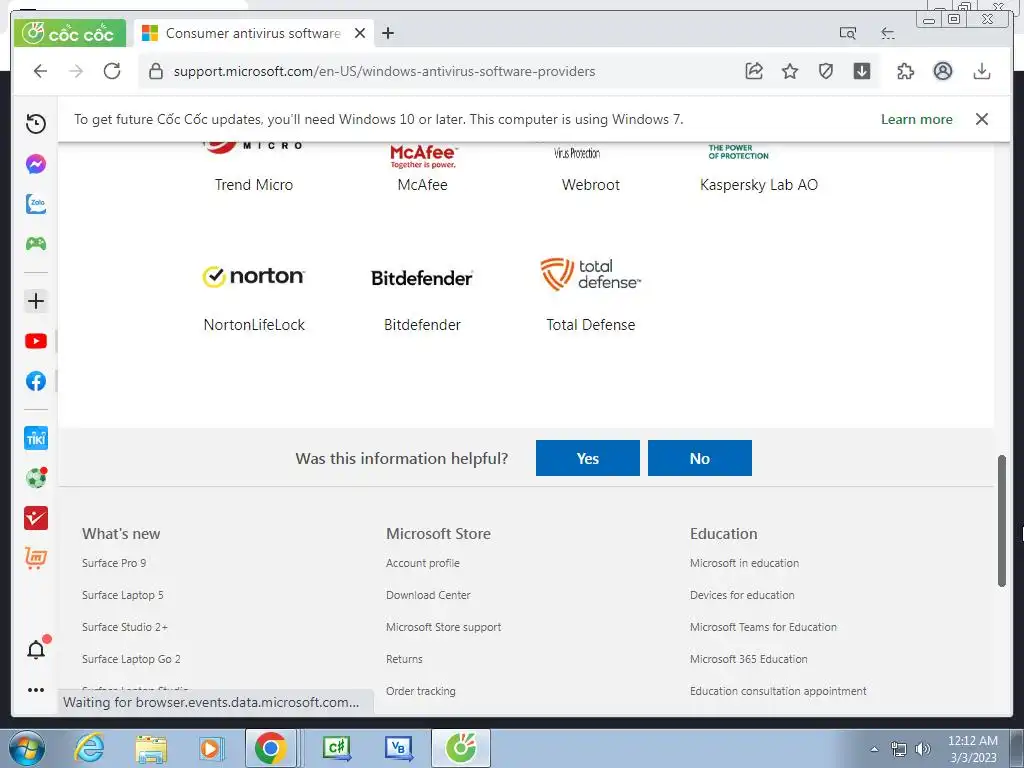Open extensions puzzle icon
Screen dimensions: 1024x768
pos(906,71)
